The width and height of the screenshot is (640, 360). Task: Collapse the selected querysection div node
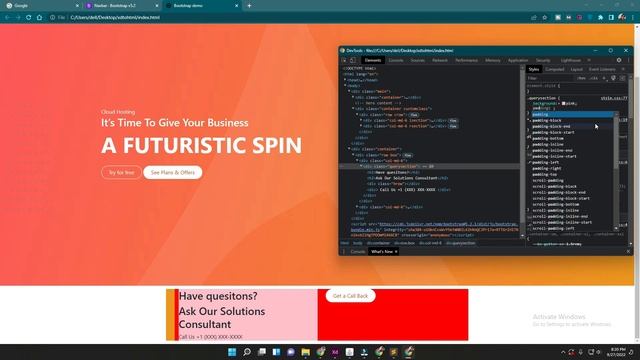(x=361, y=167)
